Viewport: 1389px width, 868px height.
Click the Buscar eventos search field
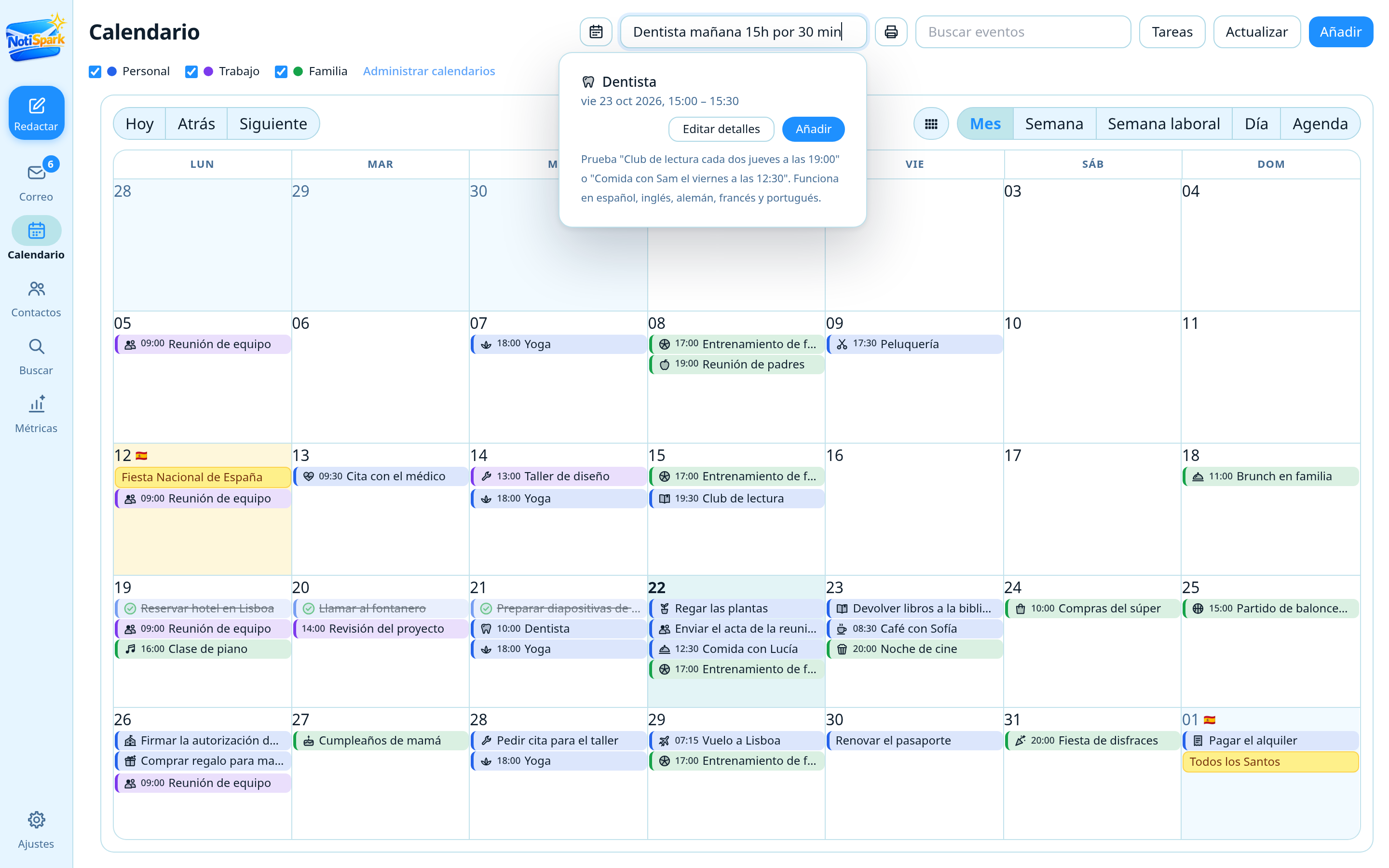[1023, 31]
